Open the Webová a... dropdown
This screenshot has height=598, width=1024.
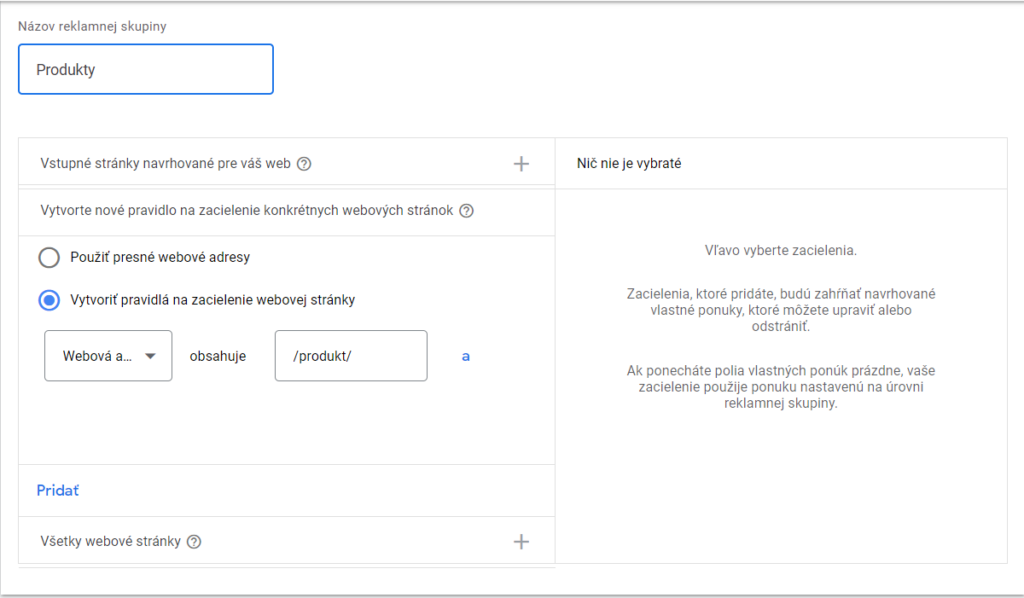click(108, 356)
